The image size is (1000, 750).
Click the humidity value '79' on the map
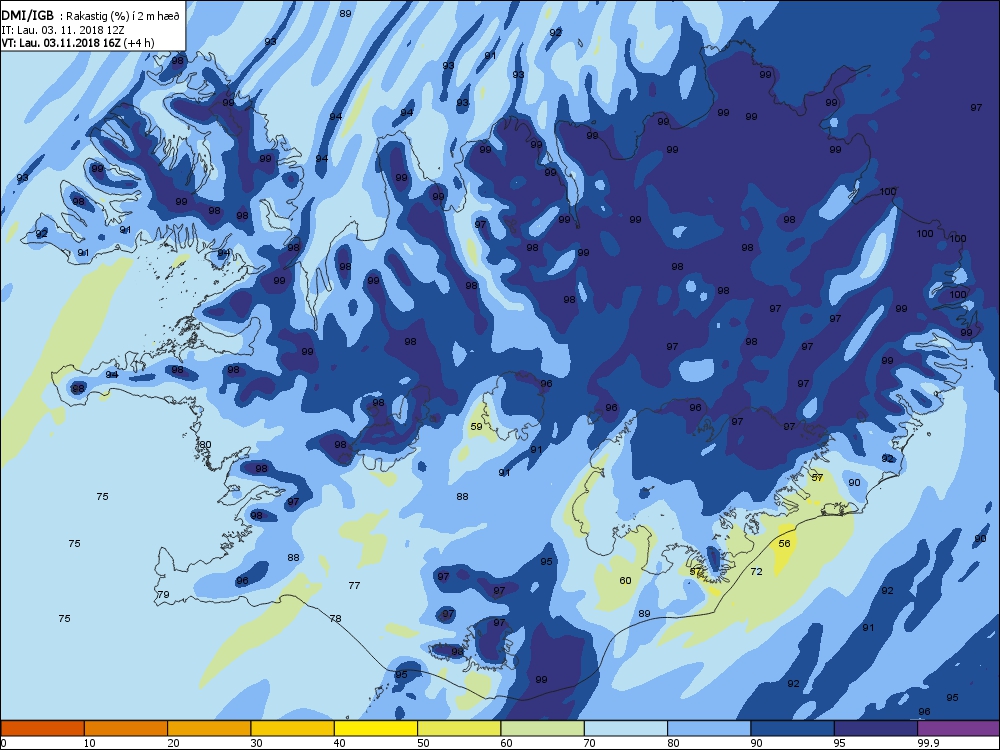pyautogui.click(x=163, y=594)
